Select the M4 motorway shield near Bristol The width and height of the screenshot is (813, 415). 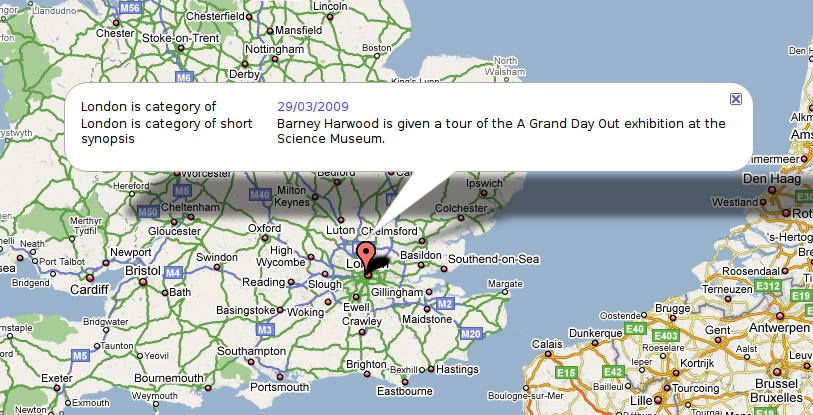click(x=173, y=273)
